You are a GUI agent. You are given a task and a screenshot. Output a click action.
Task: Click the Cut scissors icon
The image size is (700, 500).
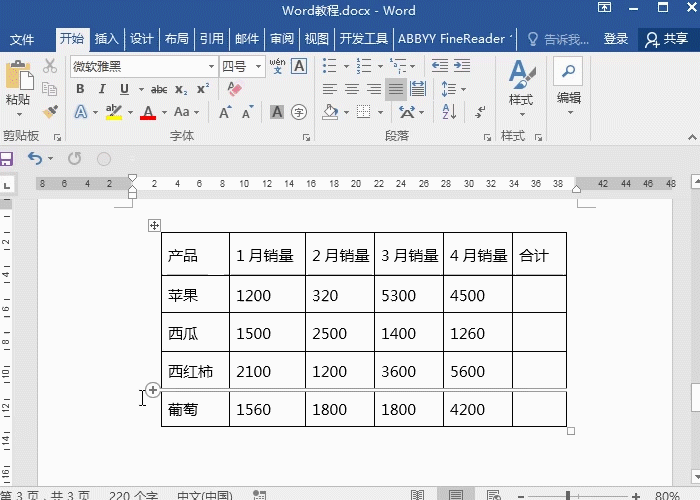pyautogui.click(x=50, y=66)
